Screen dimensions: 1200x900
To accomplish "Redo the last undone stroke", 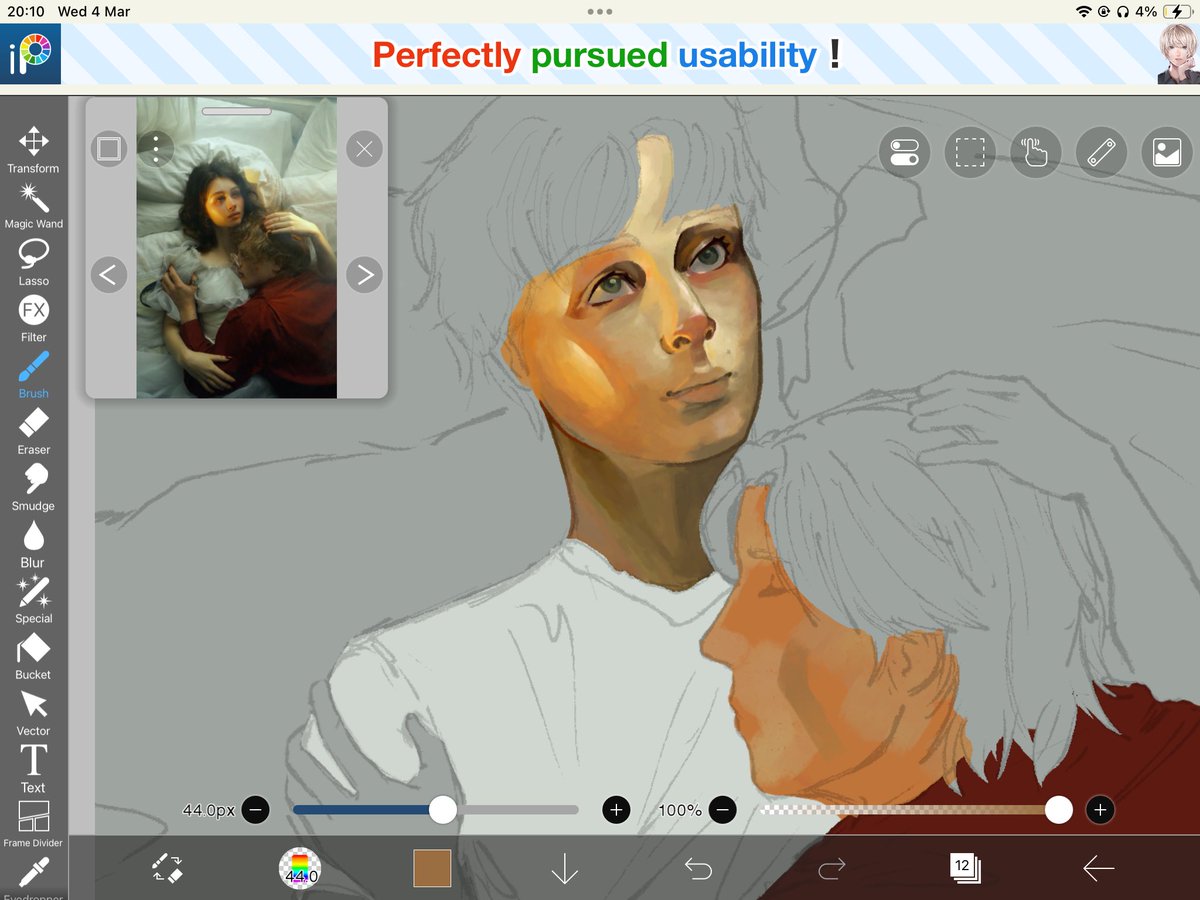I will click(x=831, y=869).
